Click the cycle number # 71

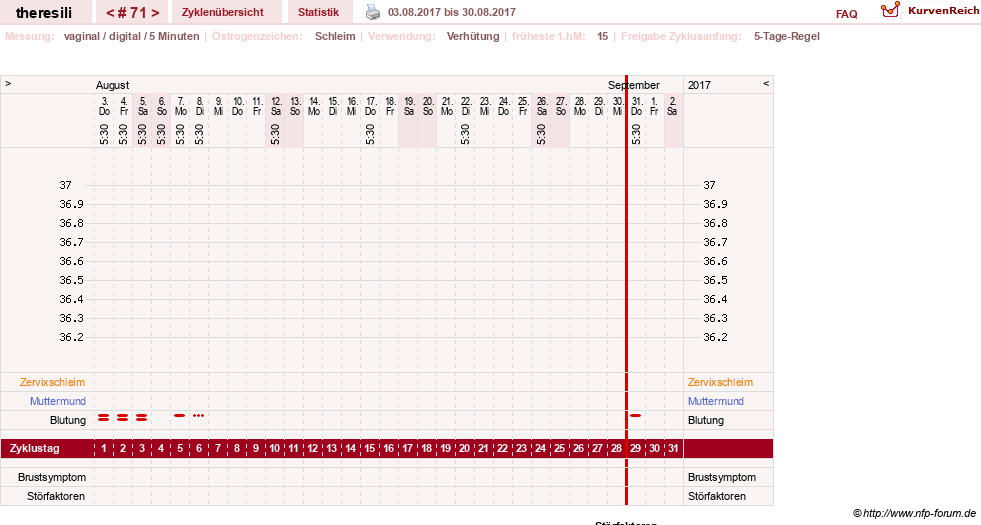click(x=132, y=13)
